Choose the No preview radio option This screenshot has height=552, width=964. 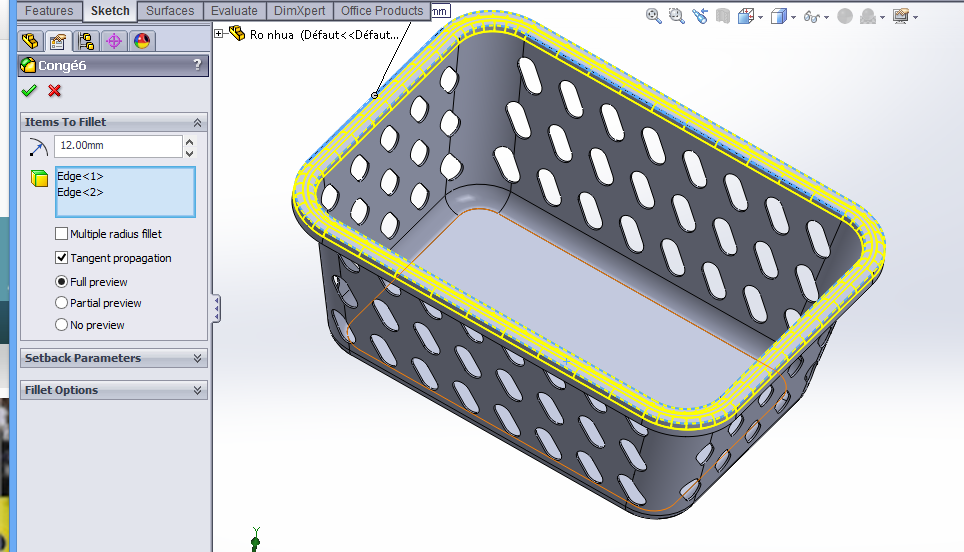[62, 325]
